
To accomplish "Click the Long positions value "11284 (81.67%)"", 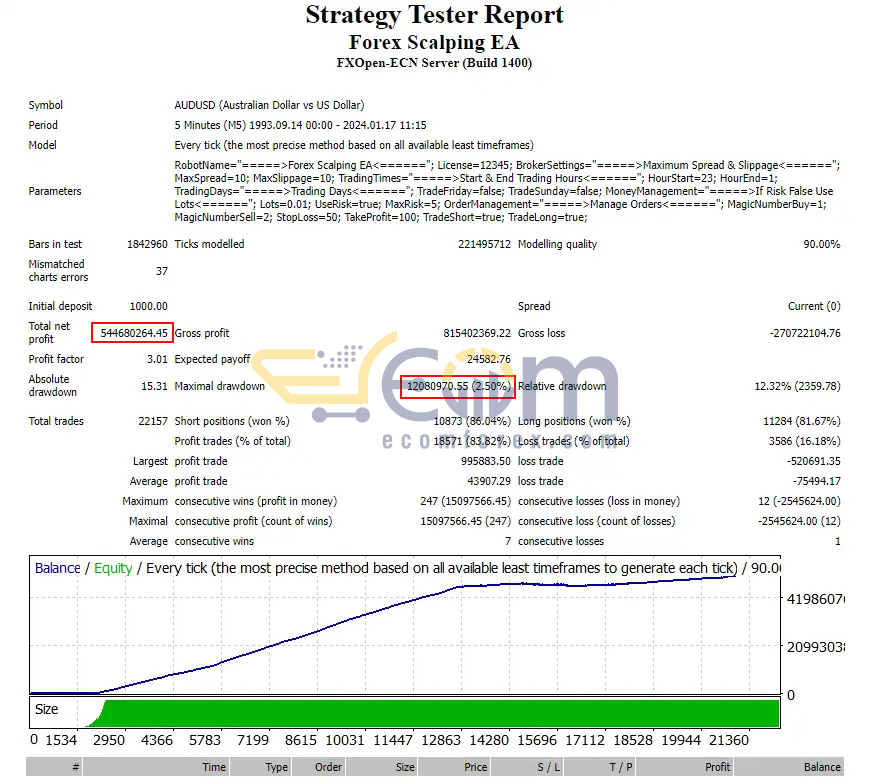I will [x=802, y=421].
